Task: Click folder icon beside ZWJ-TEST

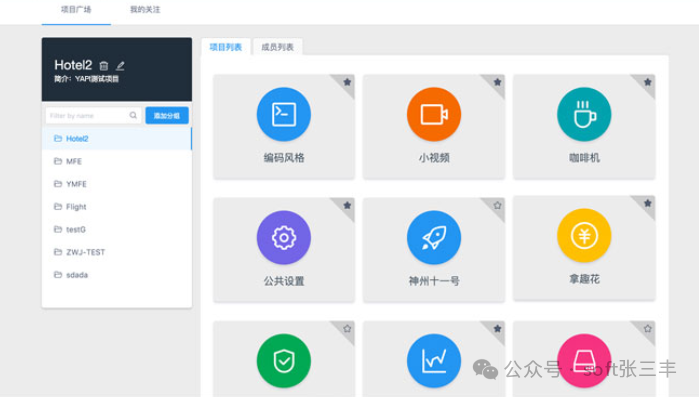Action: [58, 252]
